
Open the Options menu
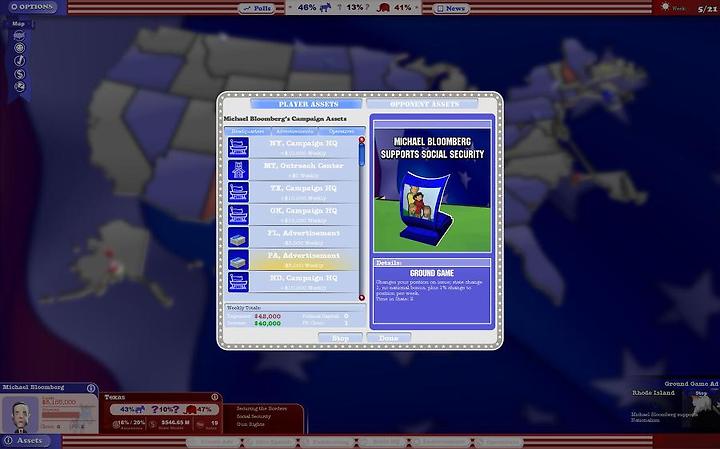coord(32,7)
